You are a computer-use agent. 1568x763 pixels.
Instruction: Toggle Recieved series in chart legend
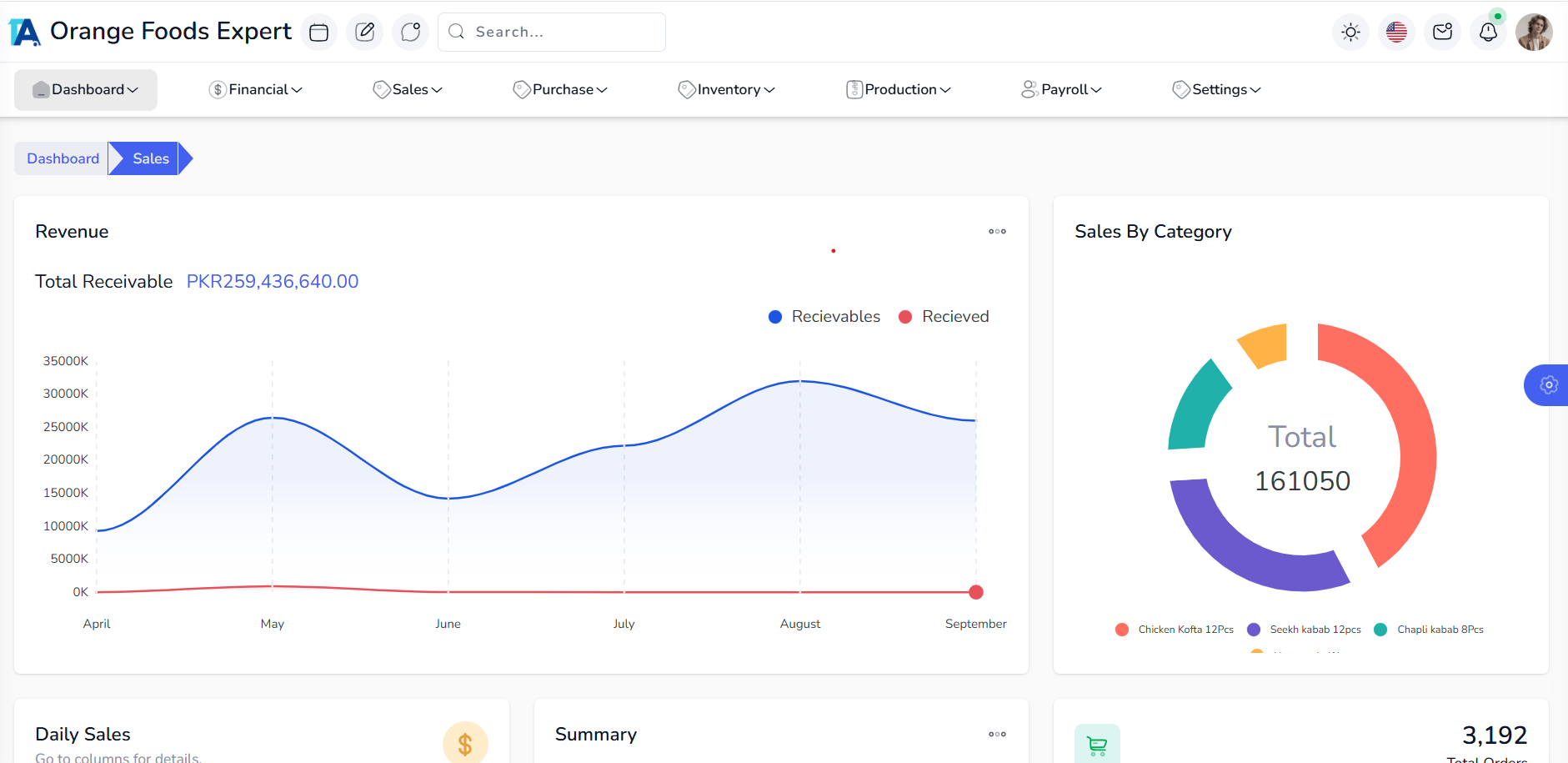point(954,317)
